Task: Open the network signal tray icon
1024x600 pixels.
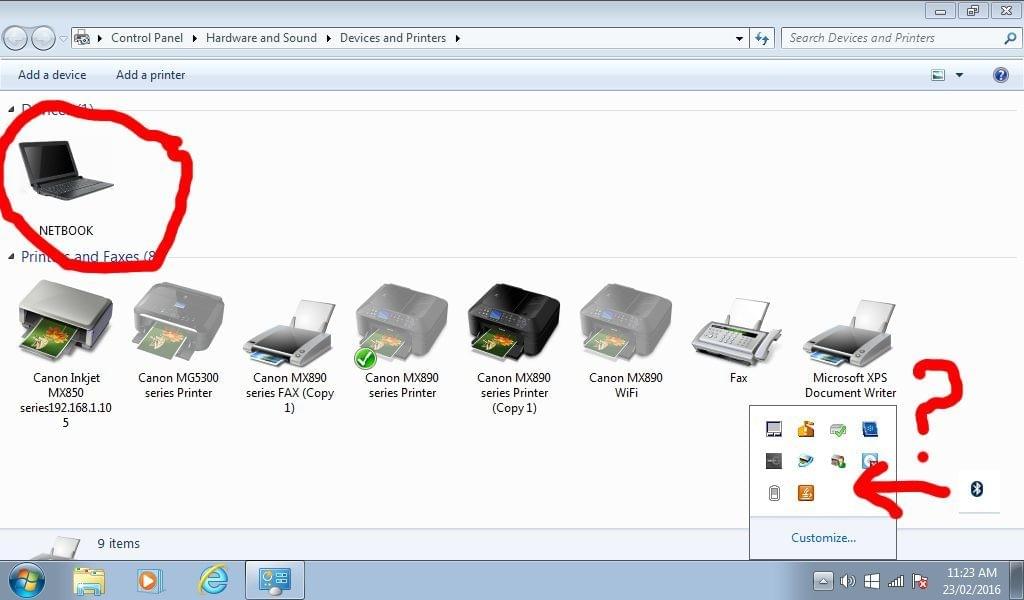Action: 896,581
